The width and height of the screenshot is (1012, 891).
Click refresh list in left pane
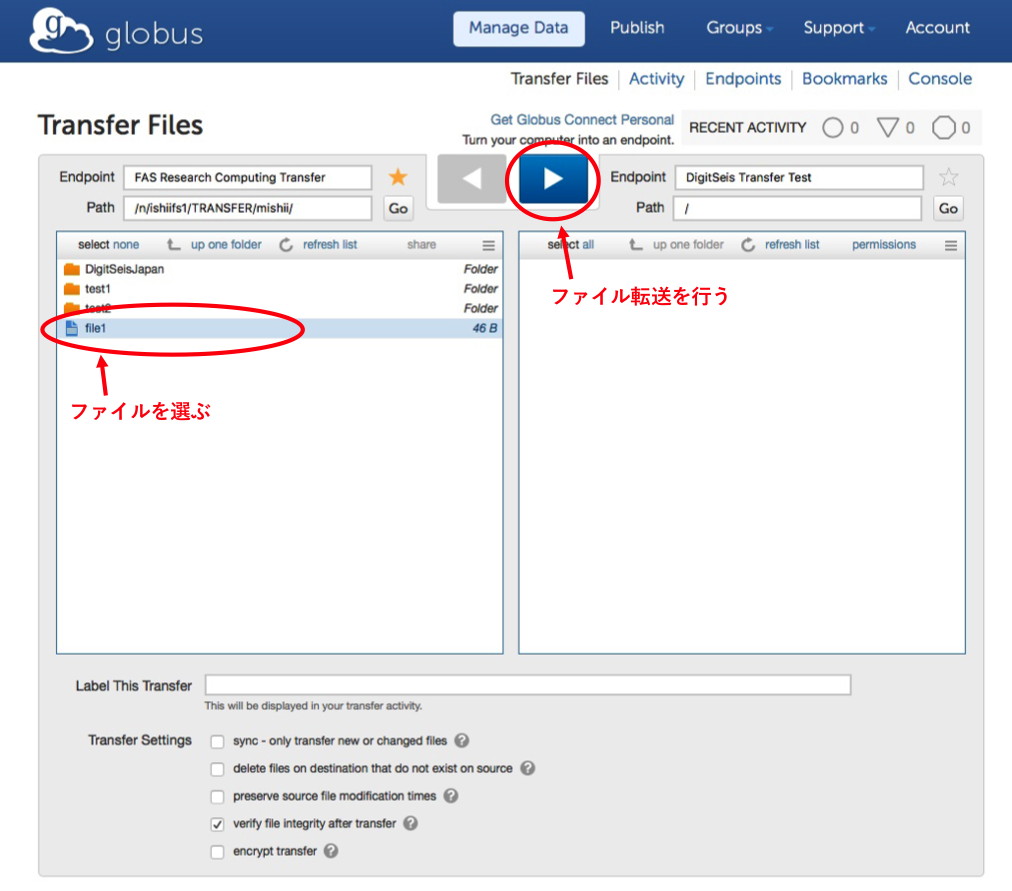330,245
